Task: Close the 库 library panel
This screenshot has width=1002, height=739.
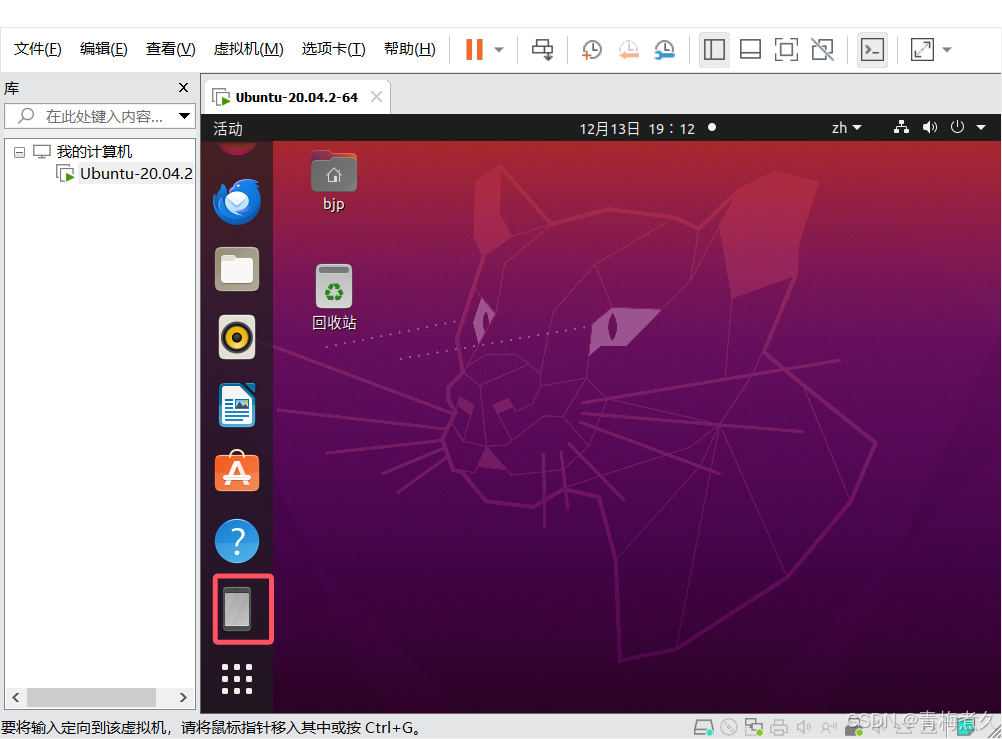Action: 183,88
